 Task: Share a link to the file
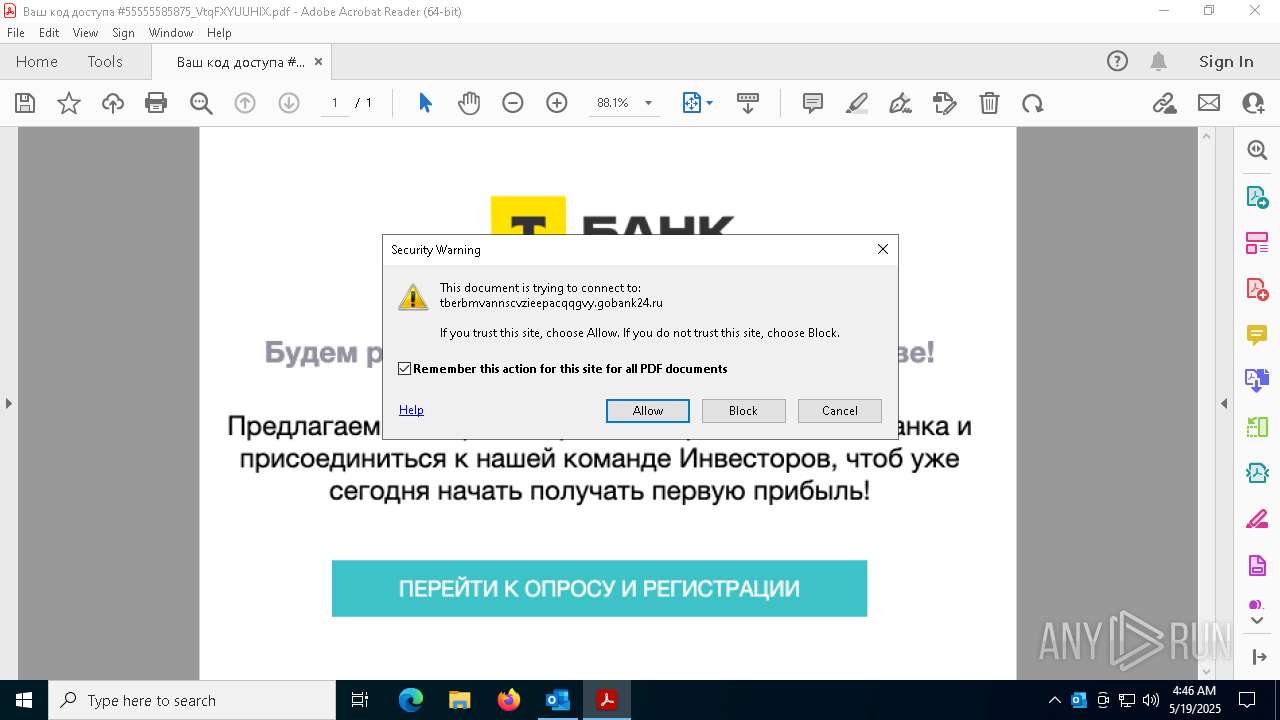[1165, 103]
